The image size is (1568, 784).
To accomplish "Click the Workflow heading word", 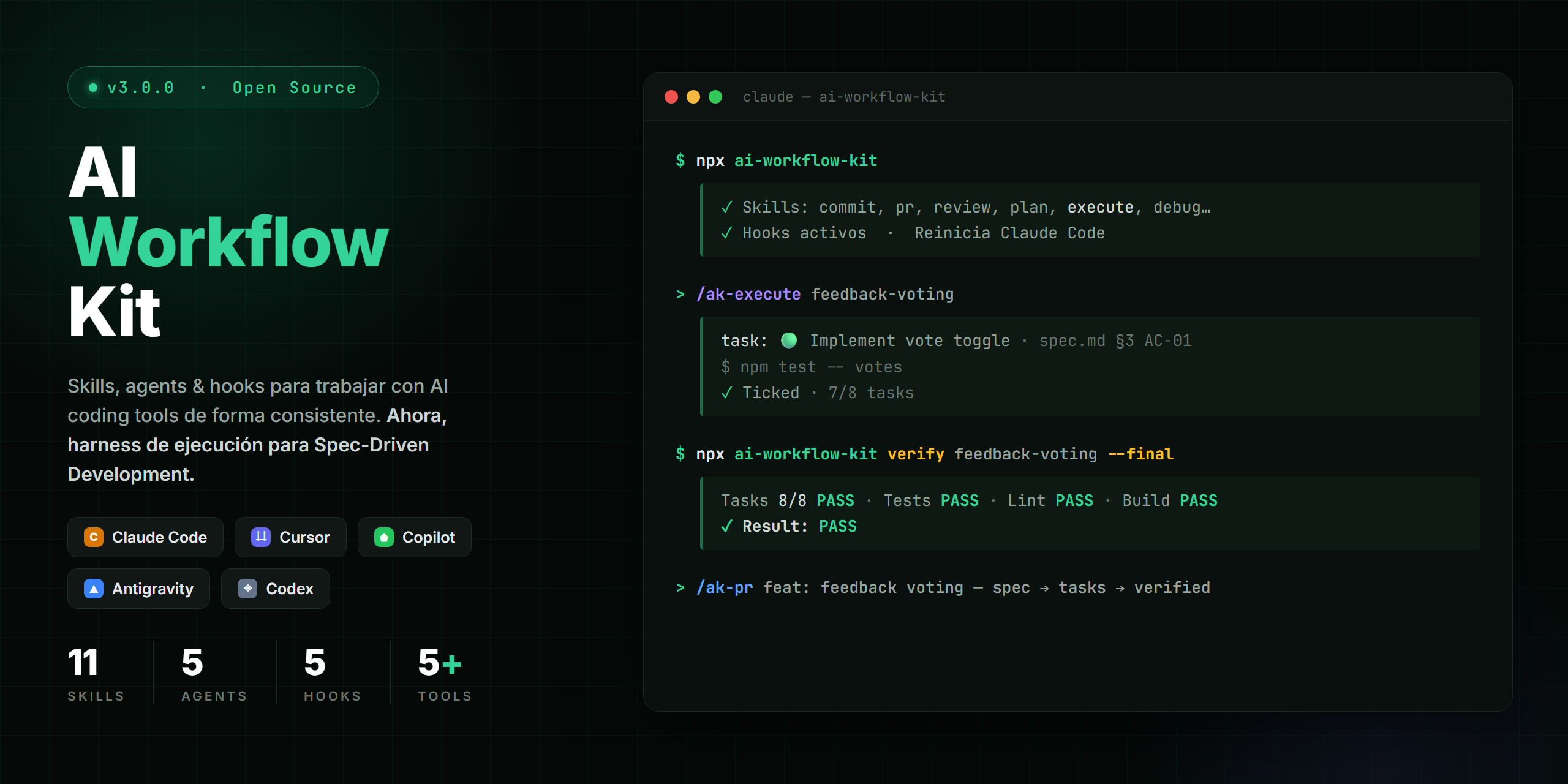I will pyautogui.click(x=228, y=241).
